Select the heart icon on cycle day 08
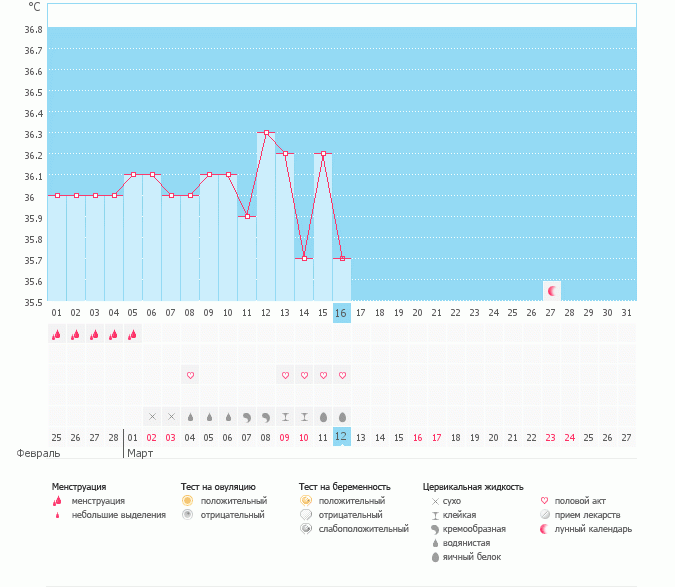Screen dimensions: 675x587 click(190, 375)
